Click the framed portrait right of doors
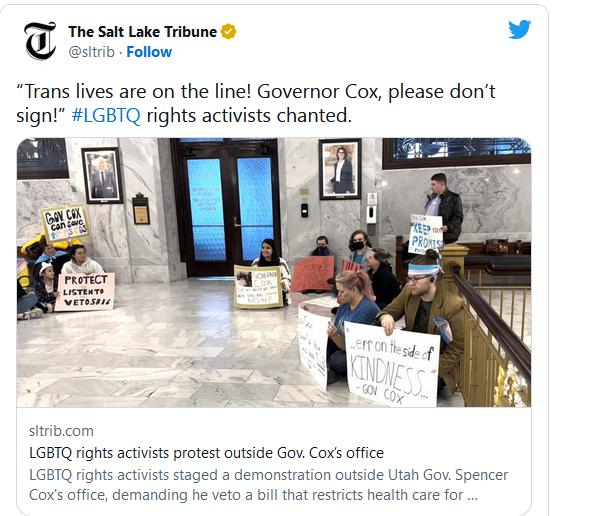 pyautogui.click(x=340, y=169)
